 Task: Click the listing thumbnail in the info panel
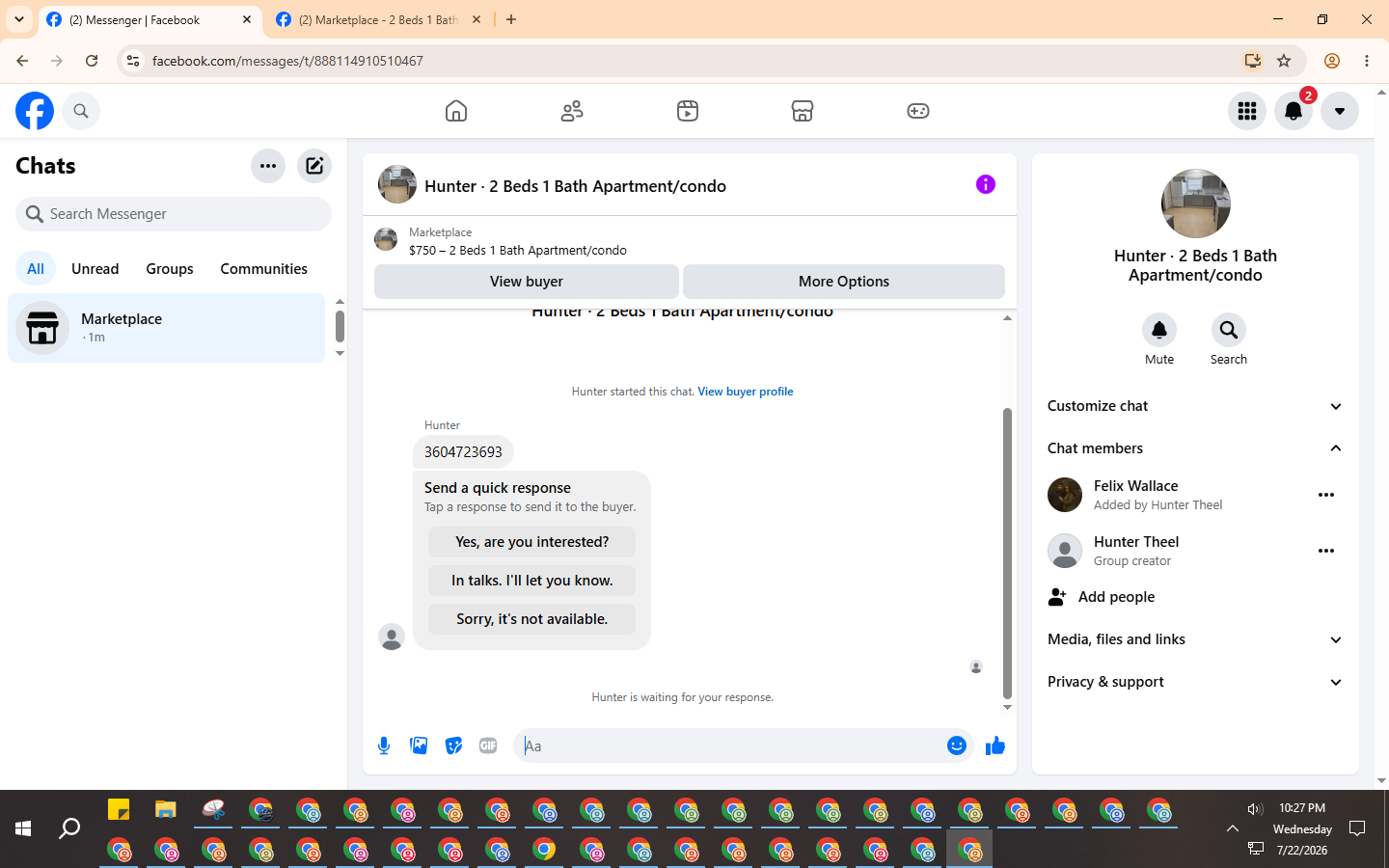point(1196,203)
